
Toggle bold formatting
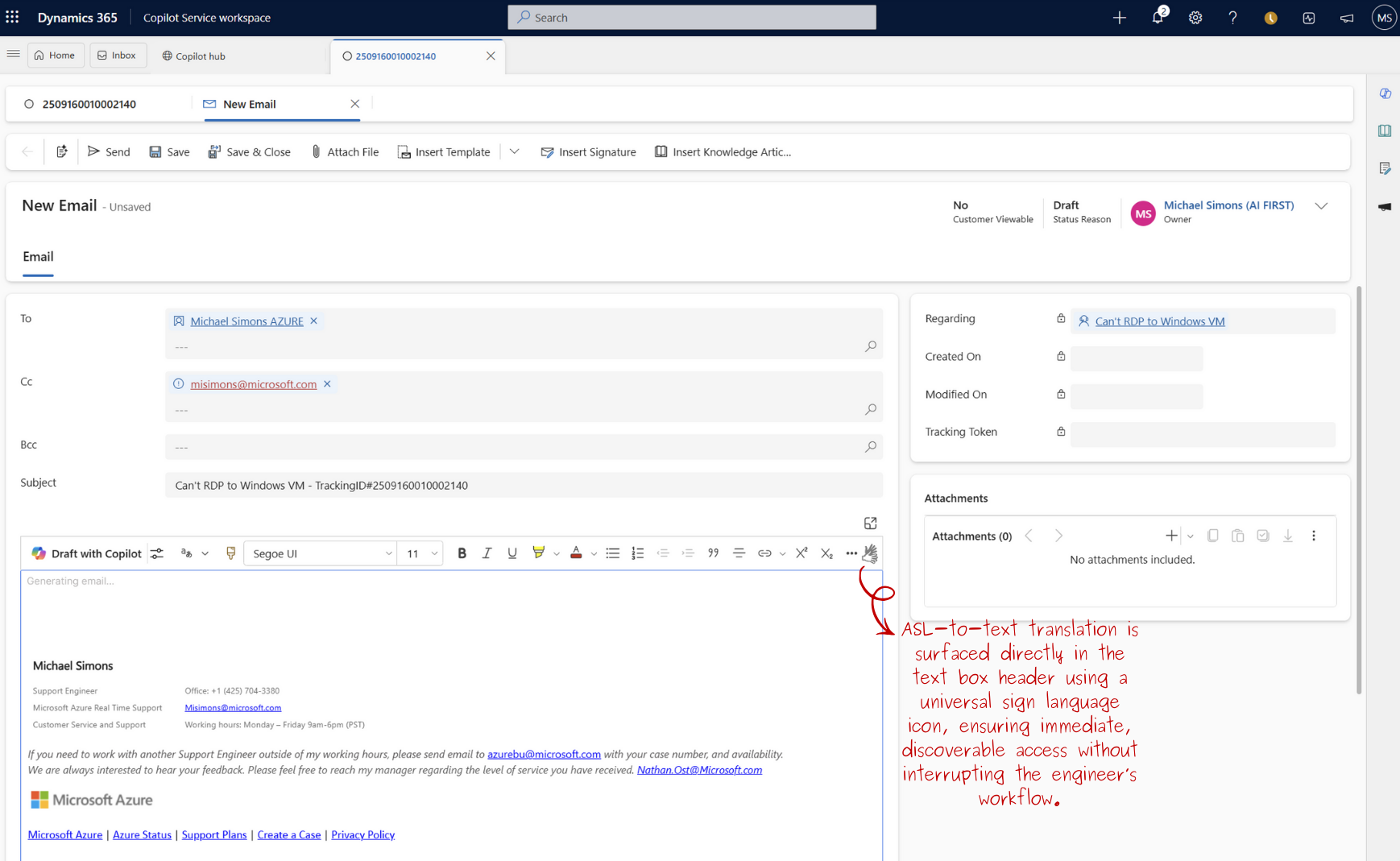pos(462,553)
